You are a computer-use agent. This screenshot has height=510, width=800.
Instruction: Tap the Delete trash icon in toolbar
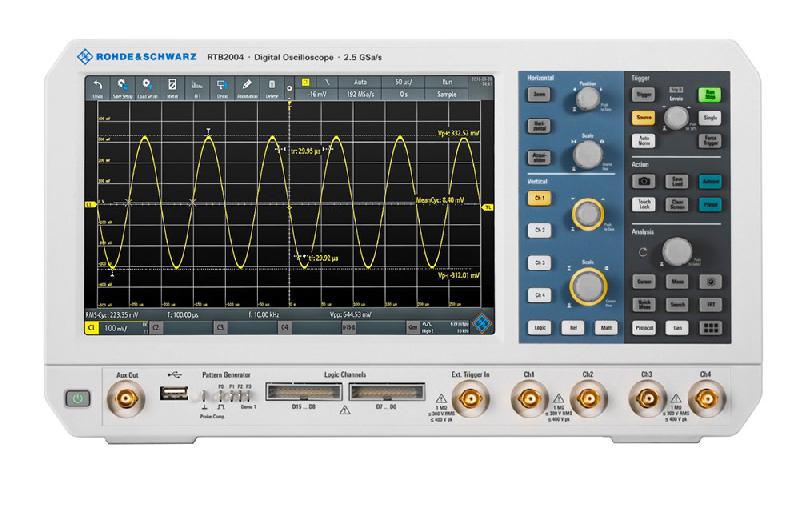point(271,87)
